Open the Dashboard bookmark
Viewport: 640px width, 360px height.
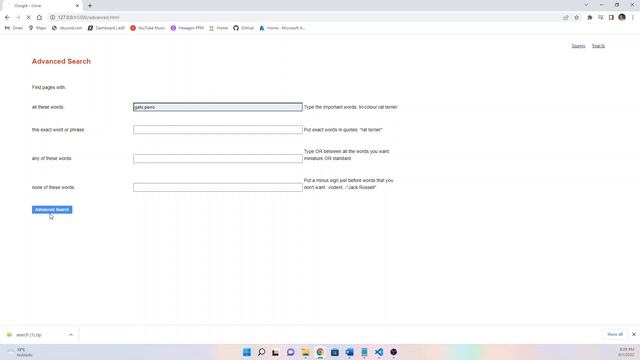[x=106, y=28]
